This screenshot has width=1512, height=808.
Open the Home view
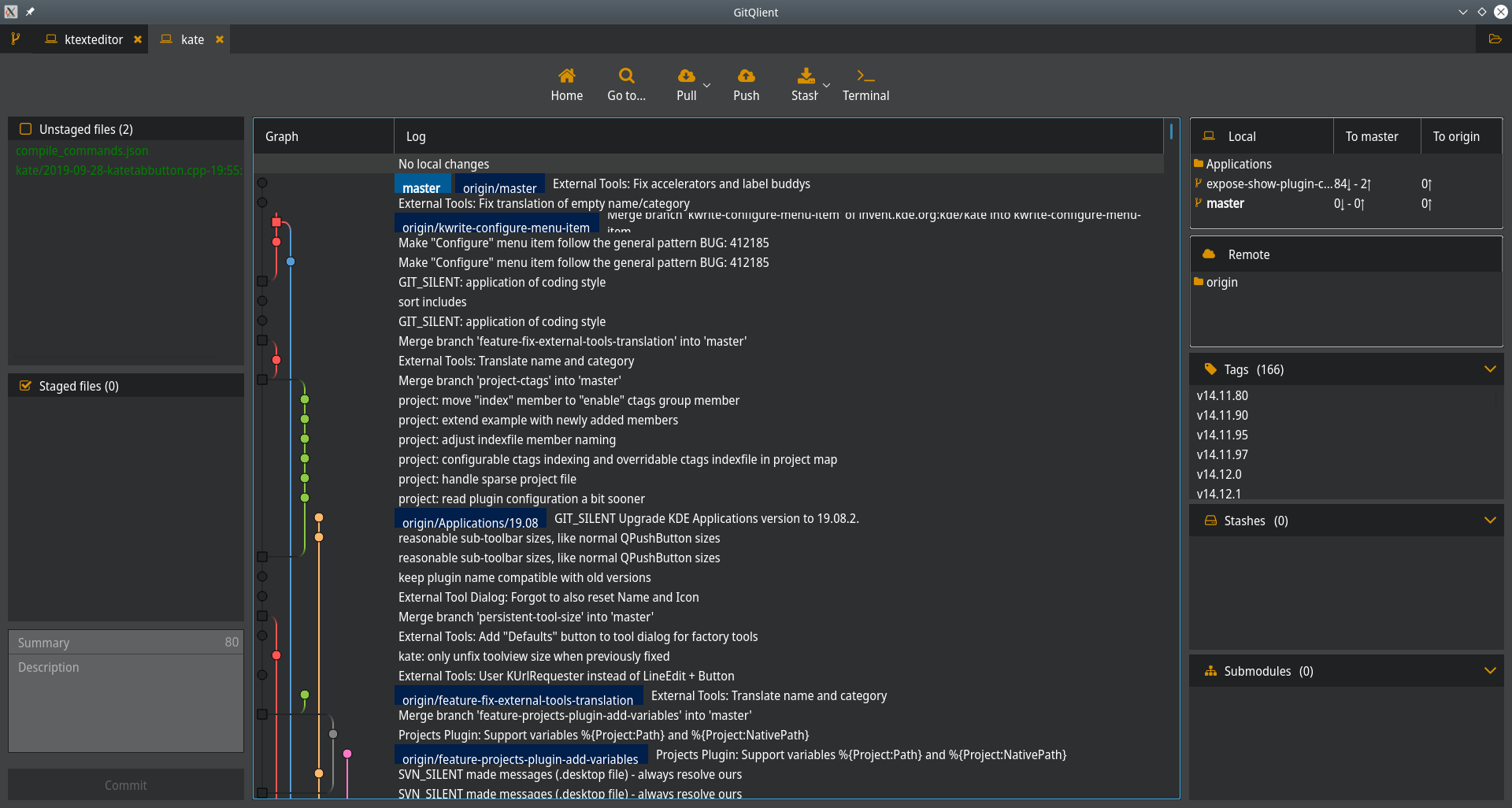click(566, 84)
